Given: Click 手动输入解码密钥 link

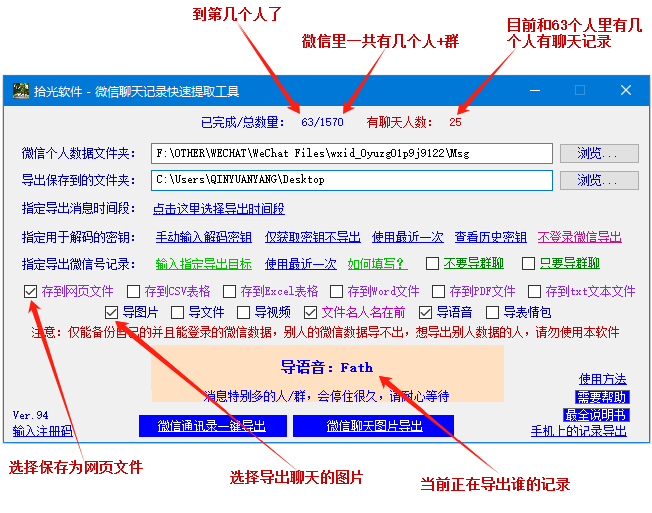Looking at the screenshot, I should pos(204,237).
